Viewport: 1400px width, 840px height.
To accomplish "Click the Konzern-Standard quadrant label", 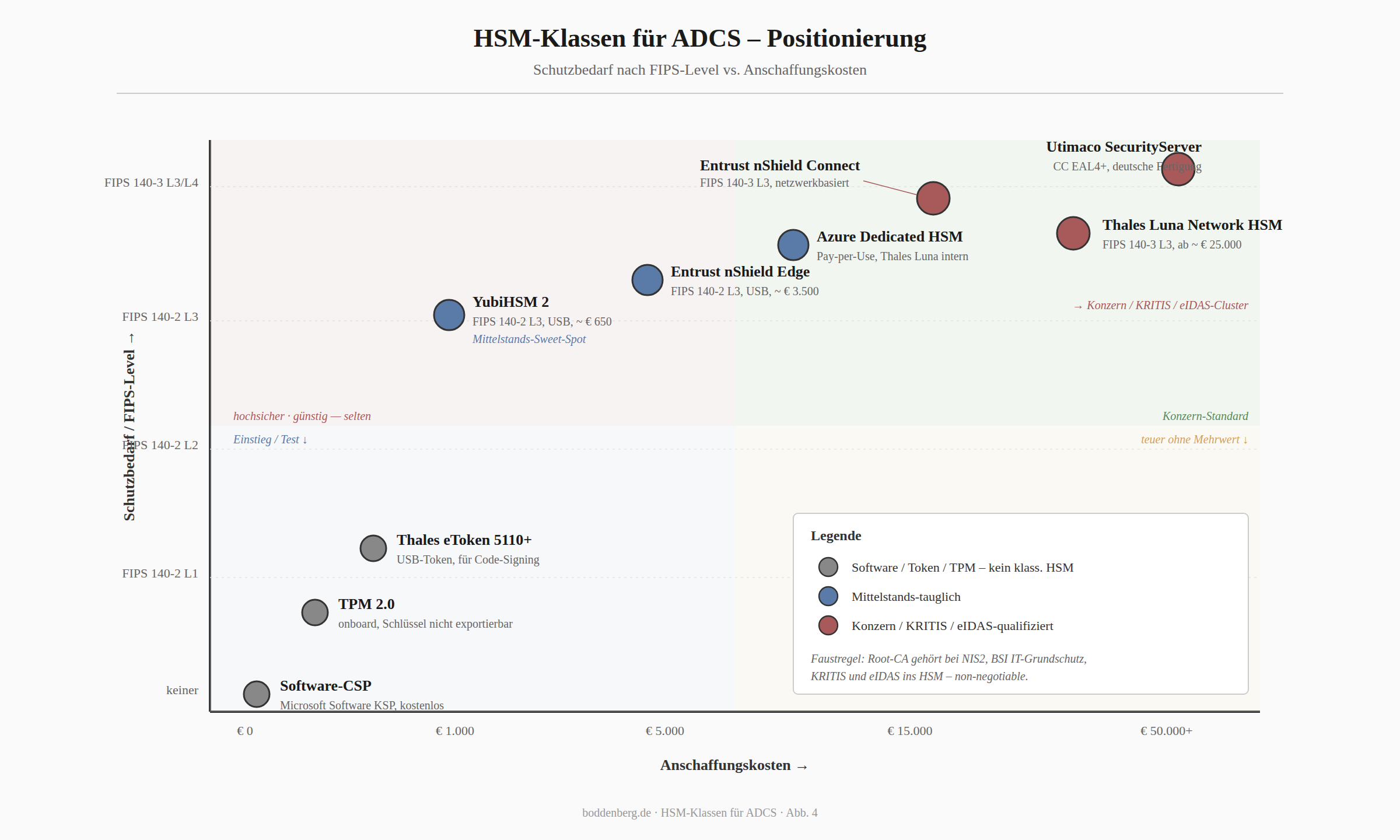I will pyautogui.click(x=1205, y=416).
